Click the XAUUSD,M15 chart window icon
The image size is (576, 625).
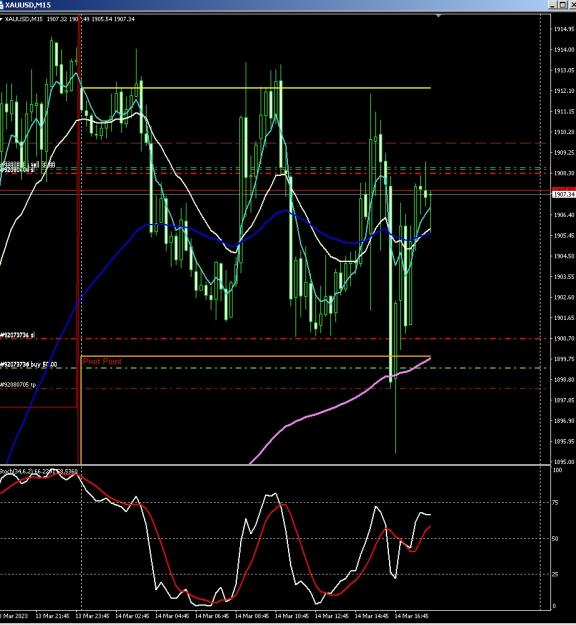pos(2,5)
